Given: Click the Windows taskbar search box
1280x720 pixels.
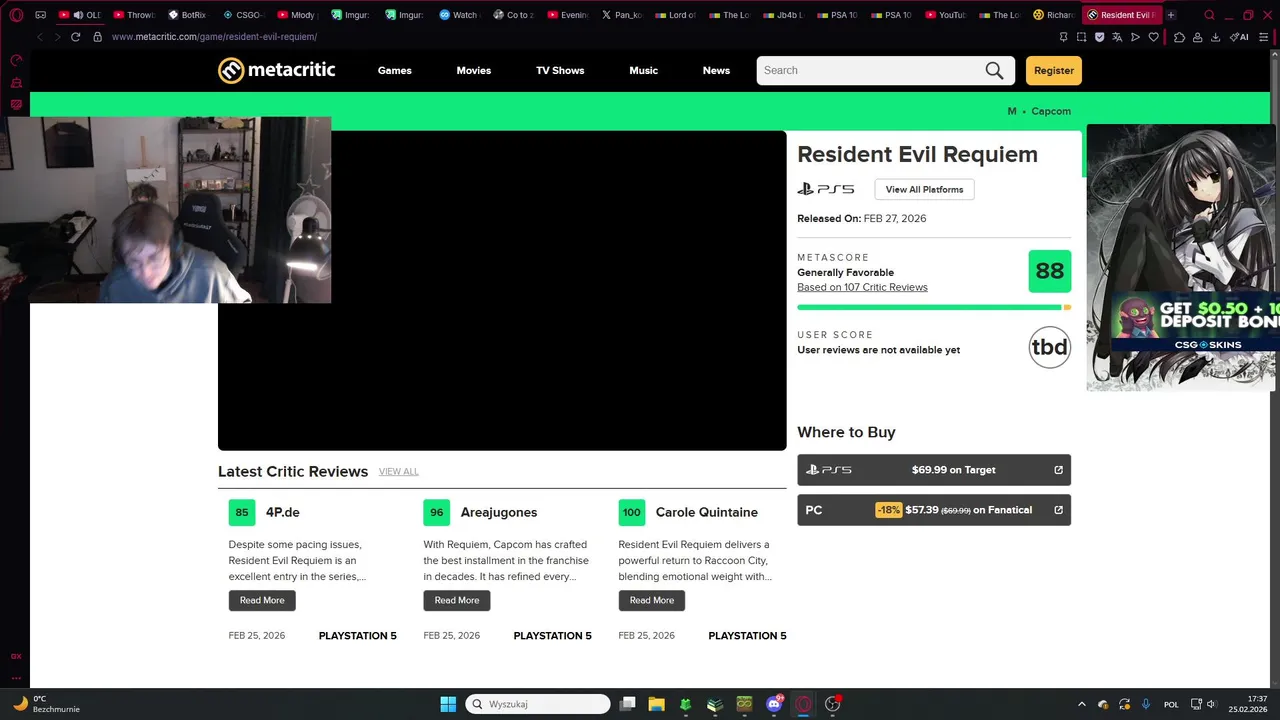Looking at the screenshot, I should coord(538,704).
